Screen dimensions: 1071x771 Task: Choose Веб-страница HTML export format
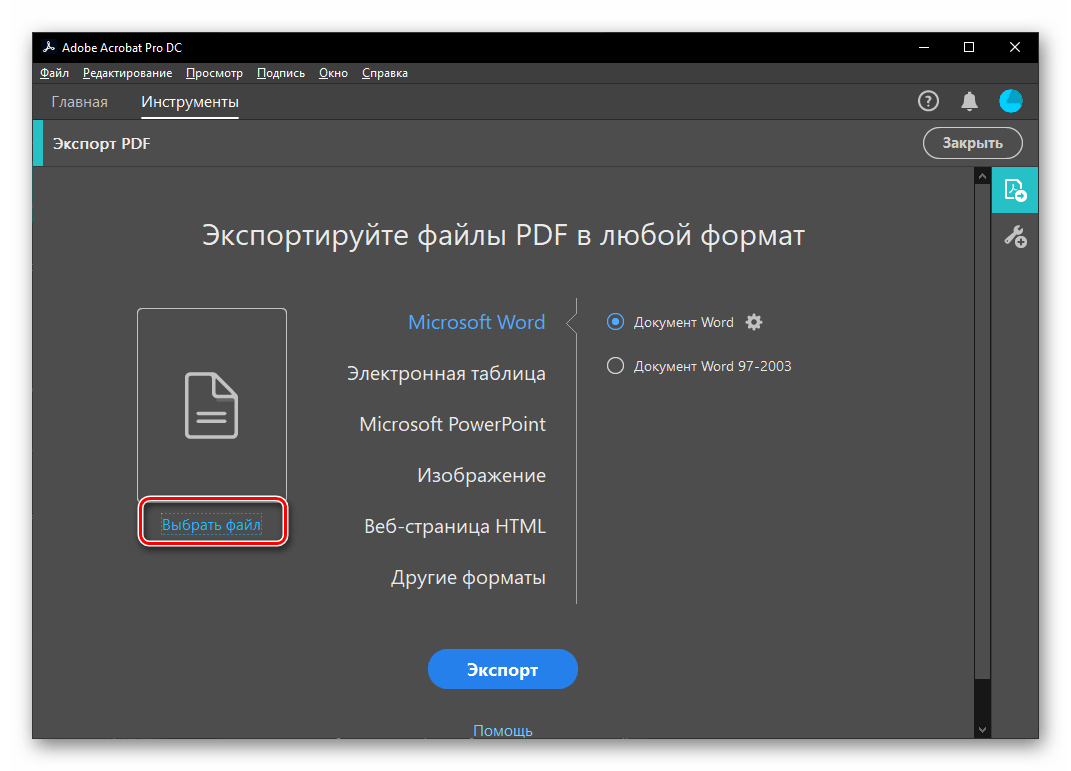click(x=455, y=527)
